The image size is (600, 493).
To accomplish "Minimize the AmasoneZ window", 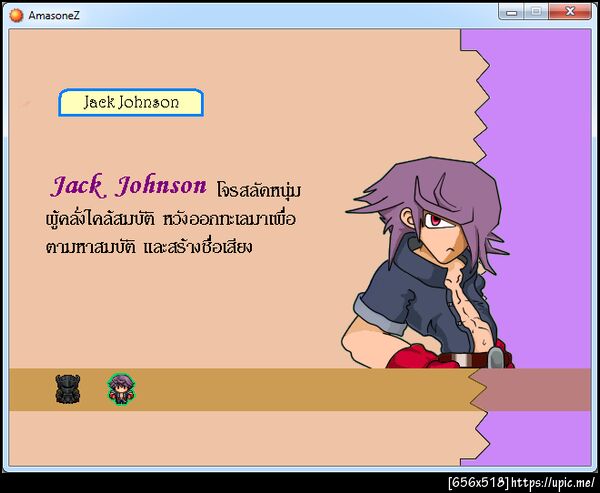I will point(511,12).
